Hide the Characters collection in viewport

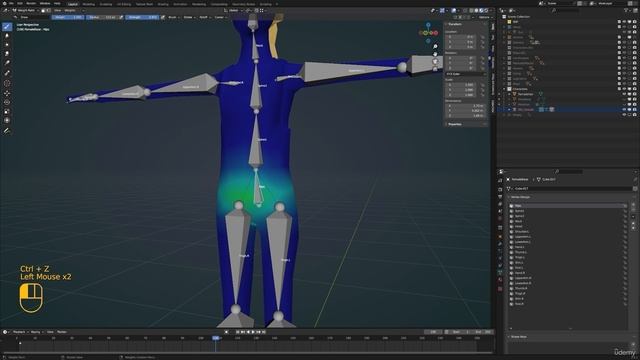point(624,89)
